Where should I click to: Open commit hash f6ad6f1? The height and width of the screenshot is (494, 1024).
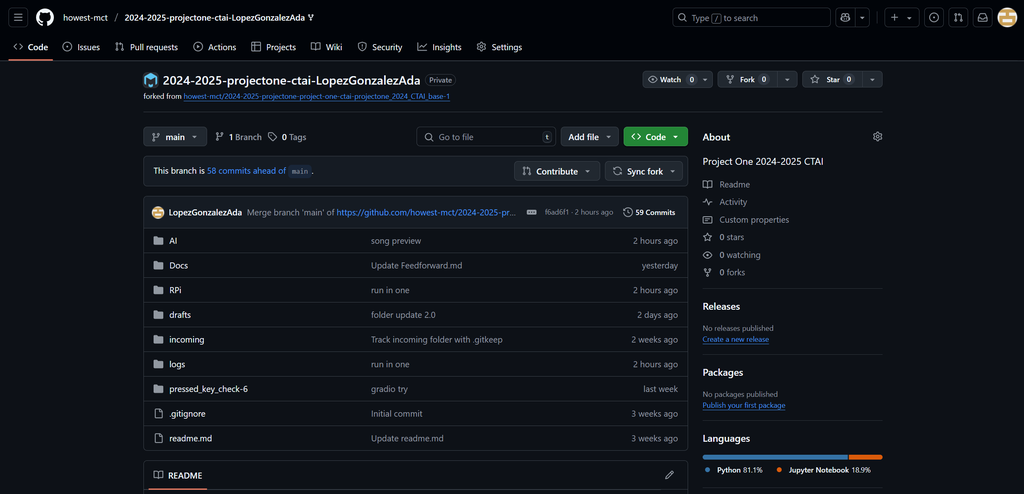pyautogui.click(x=557, y=212)
